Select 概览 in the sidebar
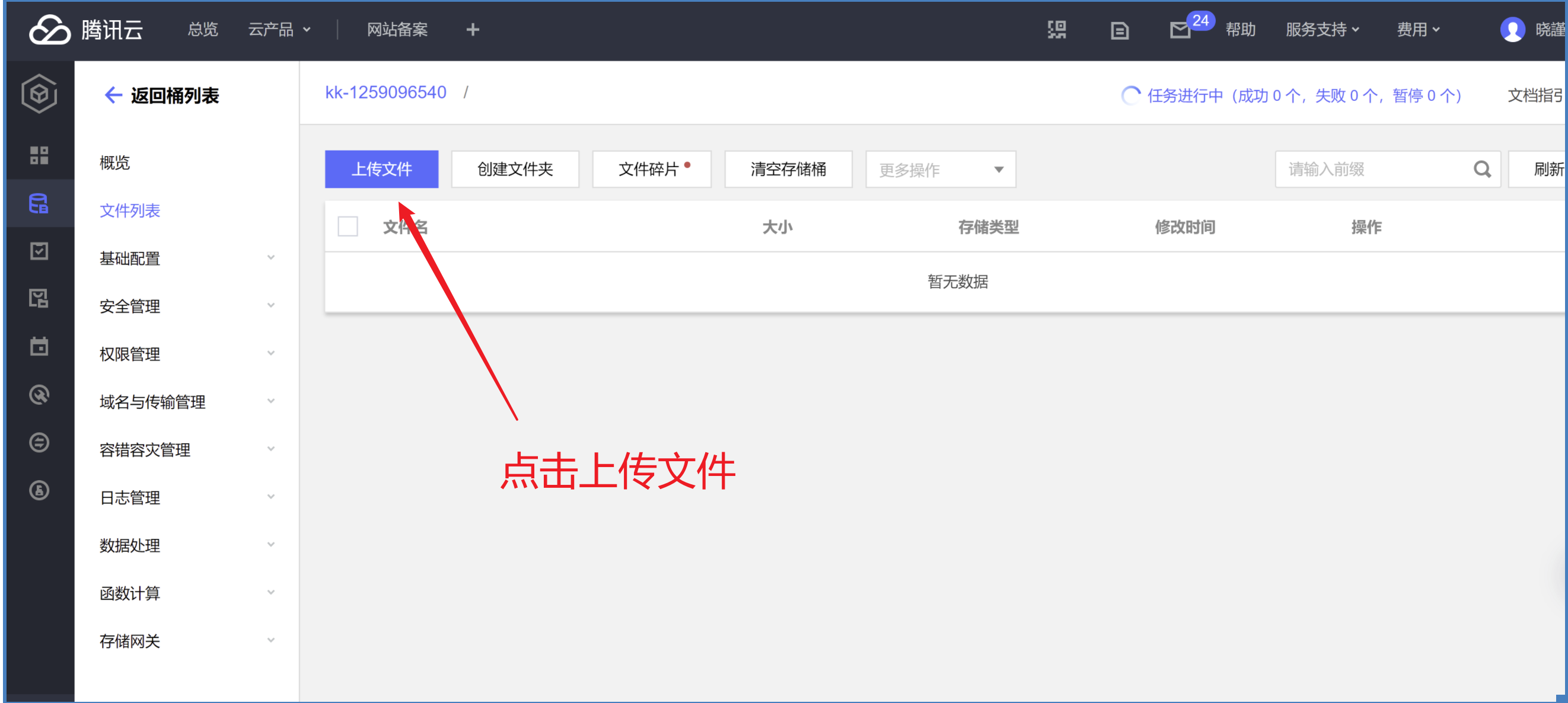Viewport: 1568px width, 703px height. pyautogui.click(x=115, y=162)
